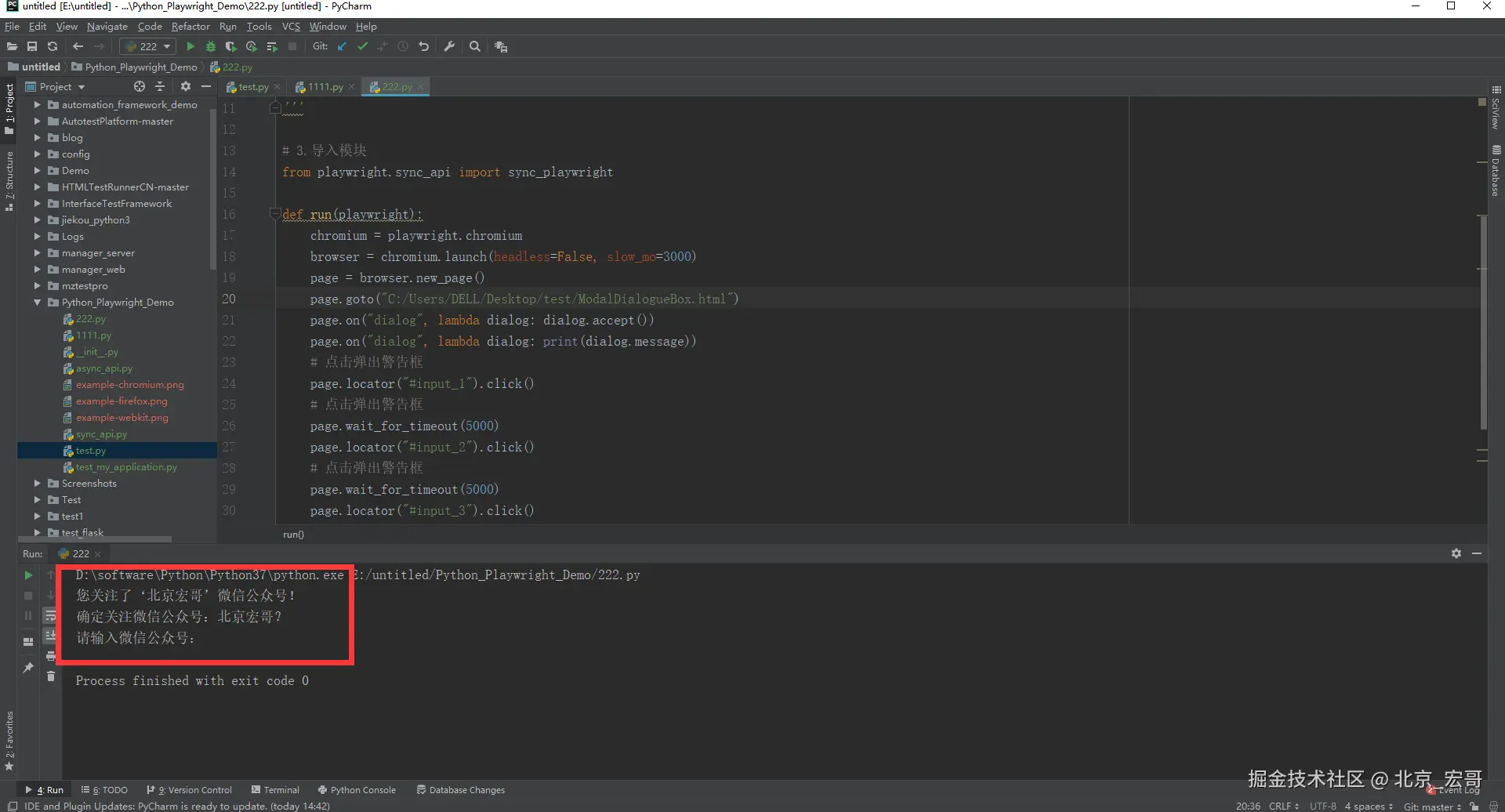Select sync_api.py in the project tree
Image resolution: width=1505 pixels, height=812 pixels.
[101, 433]
